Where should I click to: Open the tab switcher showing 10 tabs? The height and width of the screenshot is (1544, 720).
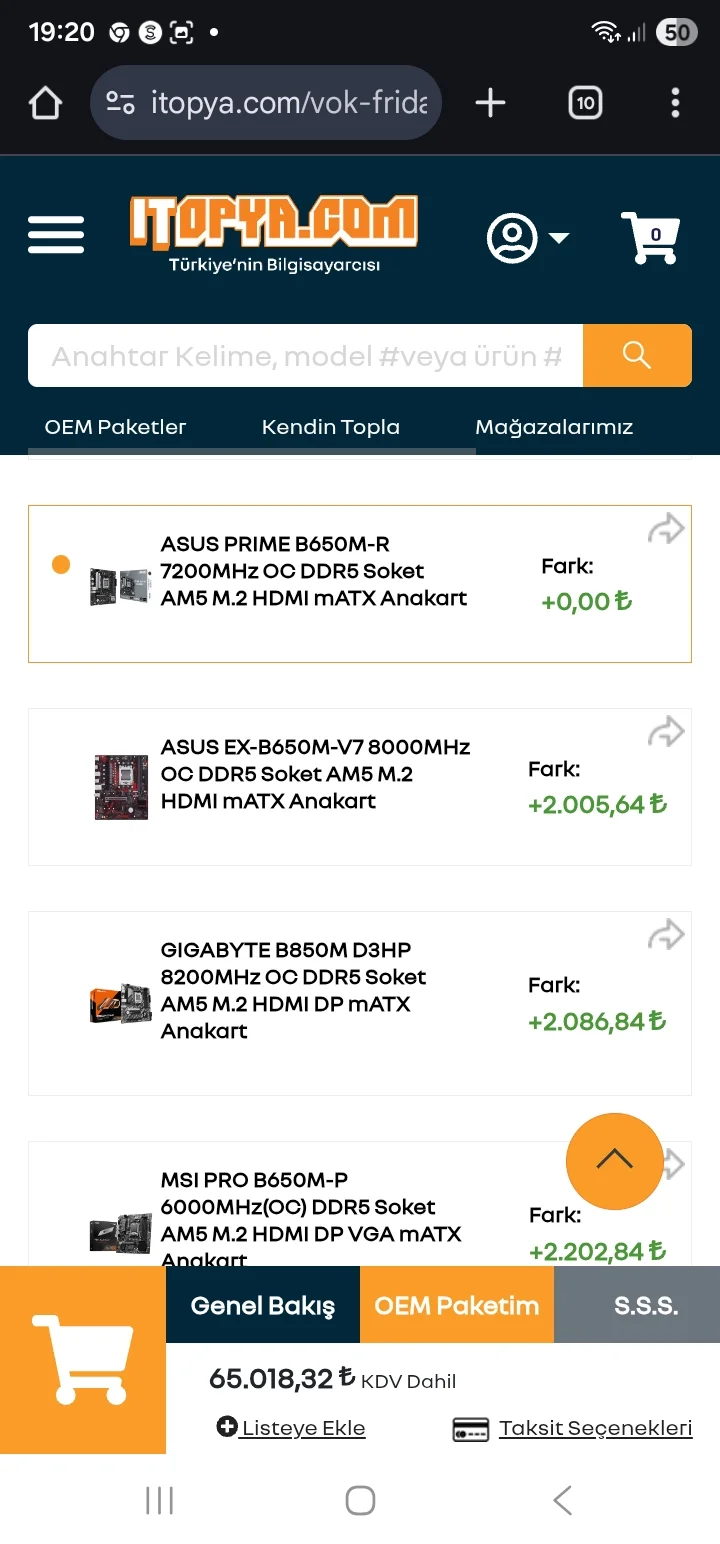[x=585, y=103]
